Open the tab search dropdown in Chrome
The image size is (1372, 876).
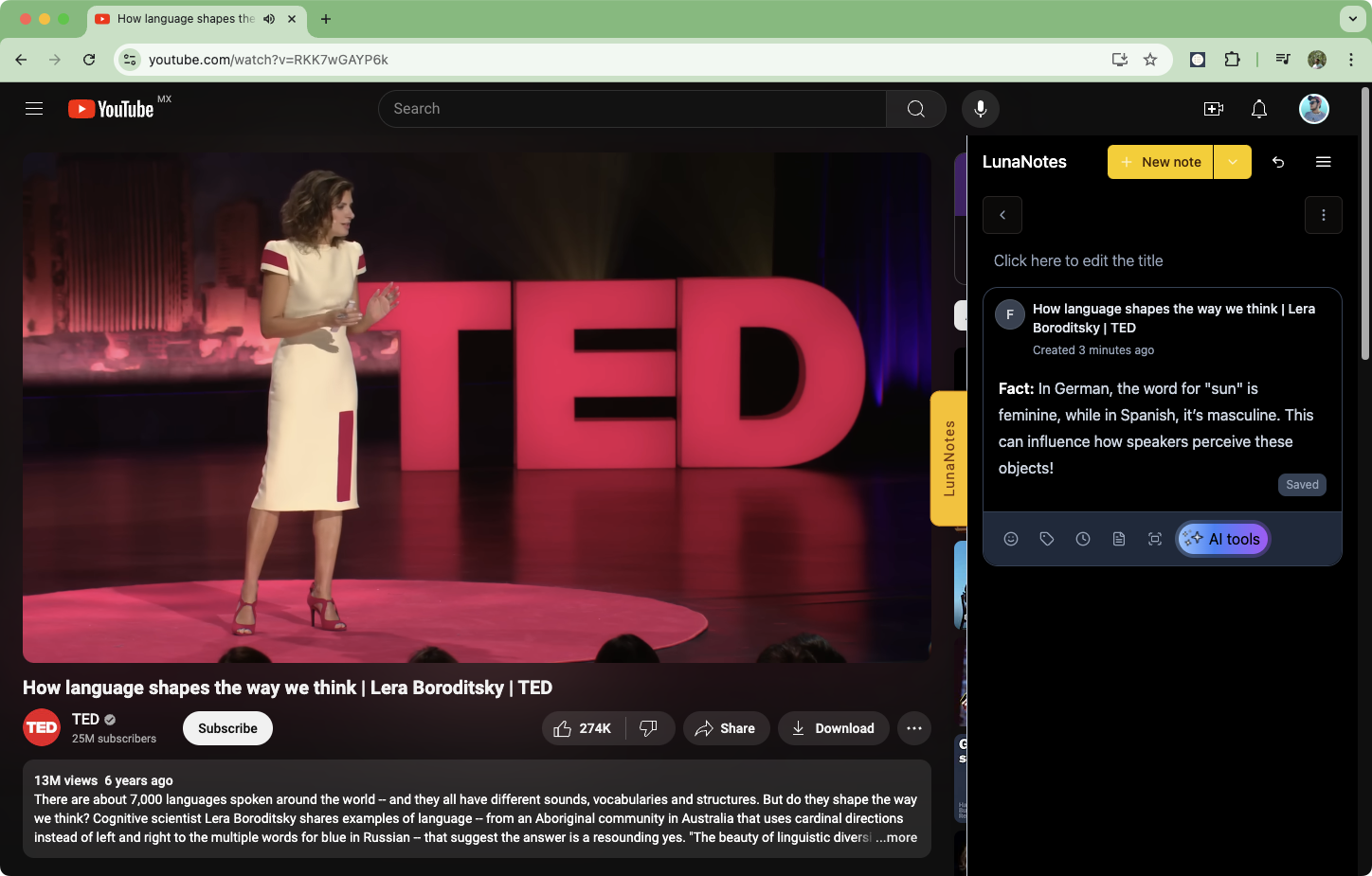pos(1352,19)
